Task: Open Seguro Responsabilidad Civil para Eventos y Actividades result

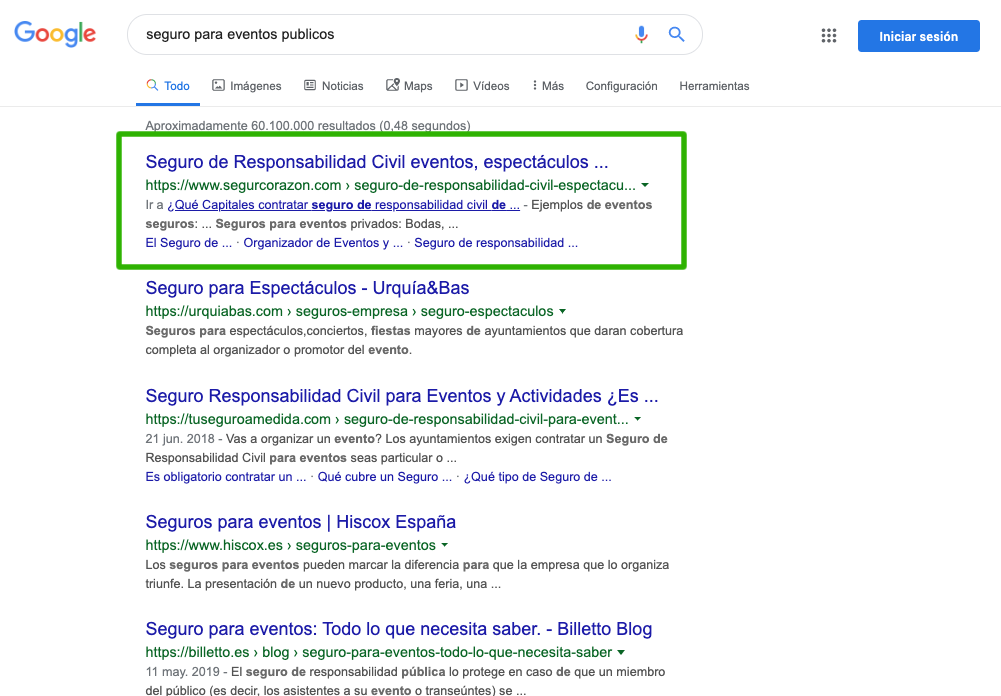Action: click(402, 396)
